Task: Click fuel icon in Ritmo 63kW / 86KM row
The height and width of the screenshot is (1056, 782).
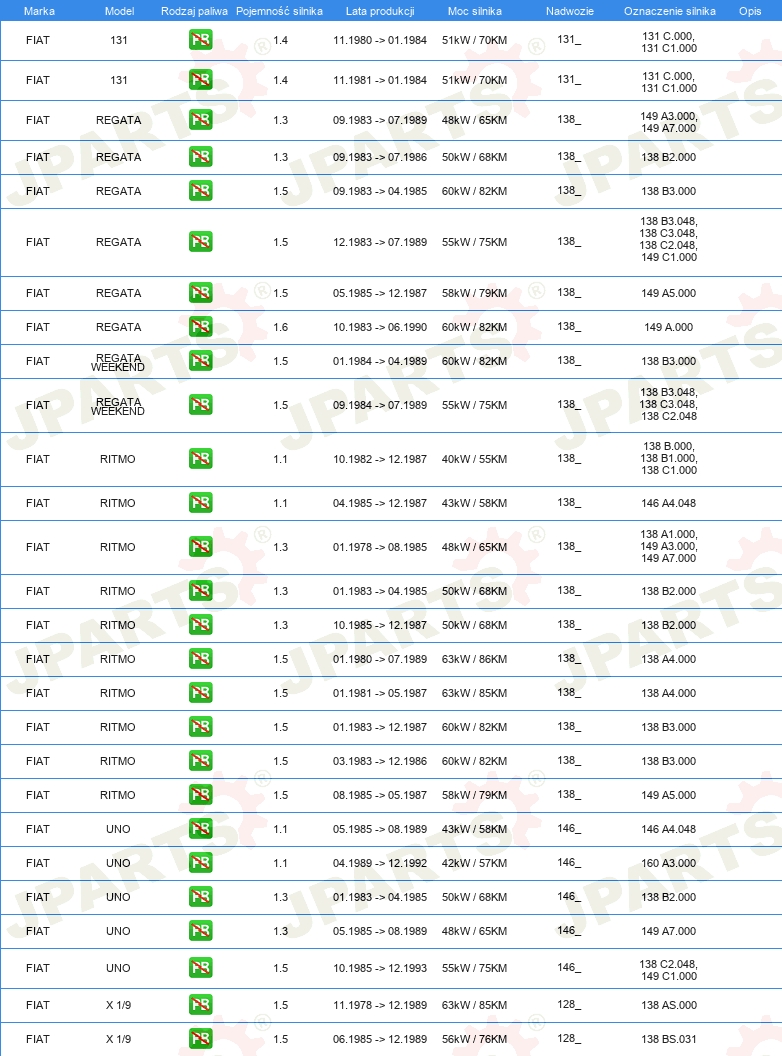Action: (x=201, y=659)
